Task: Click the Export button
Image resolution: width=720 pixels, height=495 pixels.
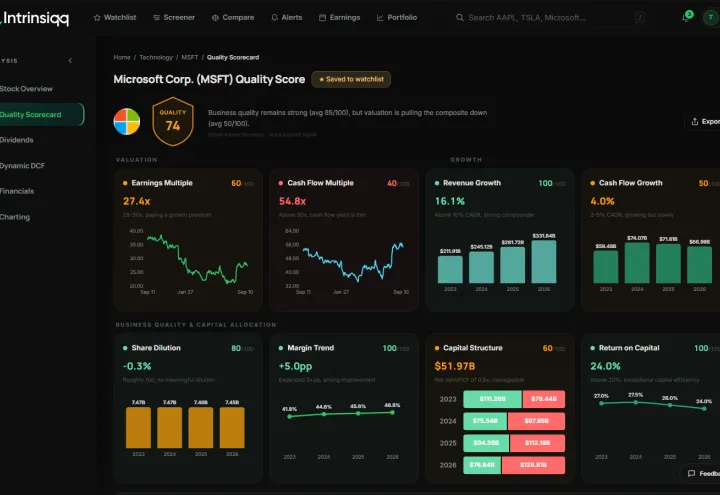Action: point(704,122)
